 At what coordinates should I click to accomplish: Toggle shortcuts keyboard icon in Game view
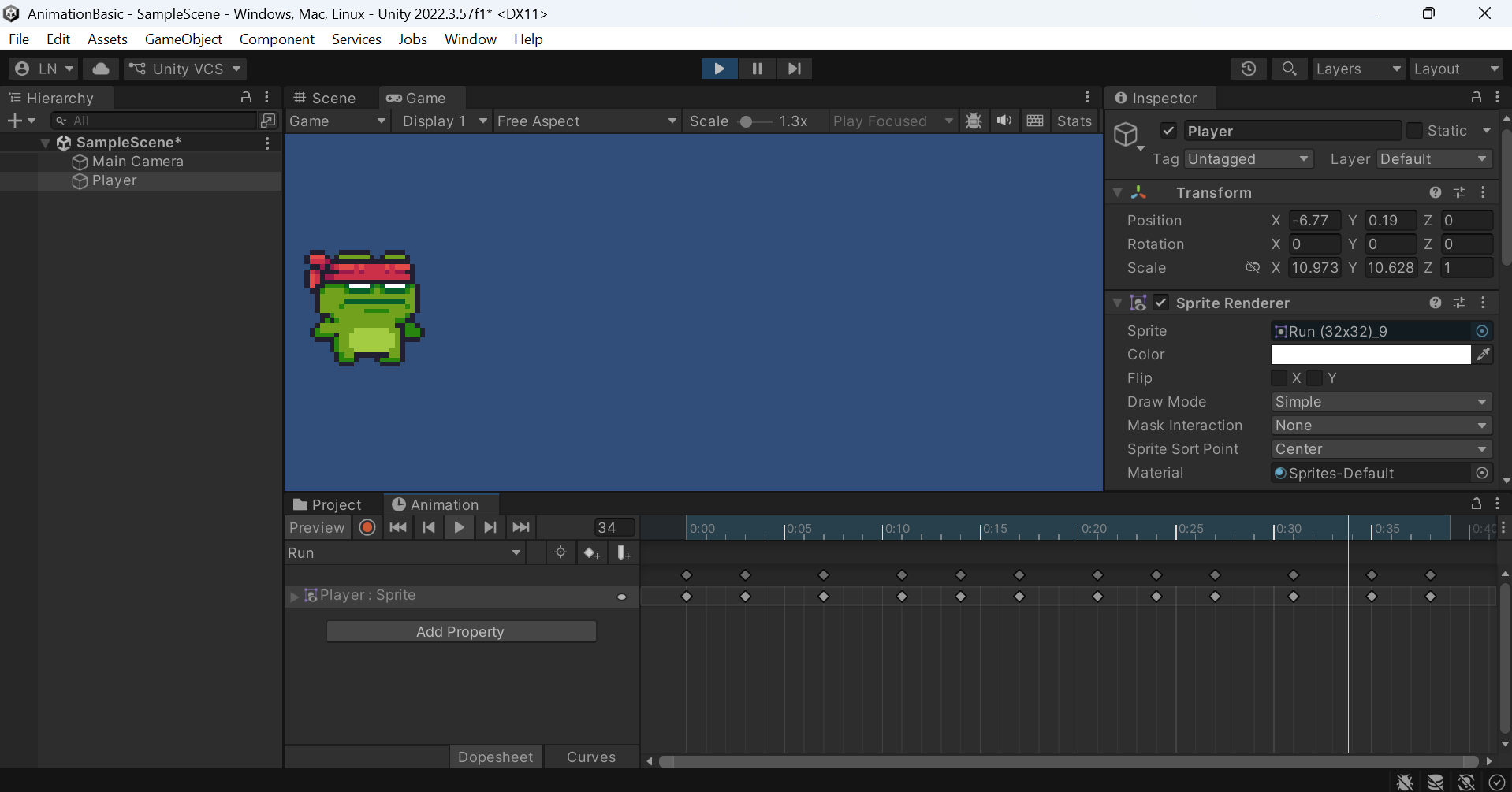(1035, 121)
